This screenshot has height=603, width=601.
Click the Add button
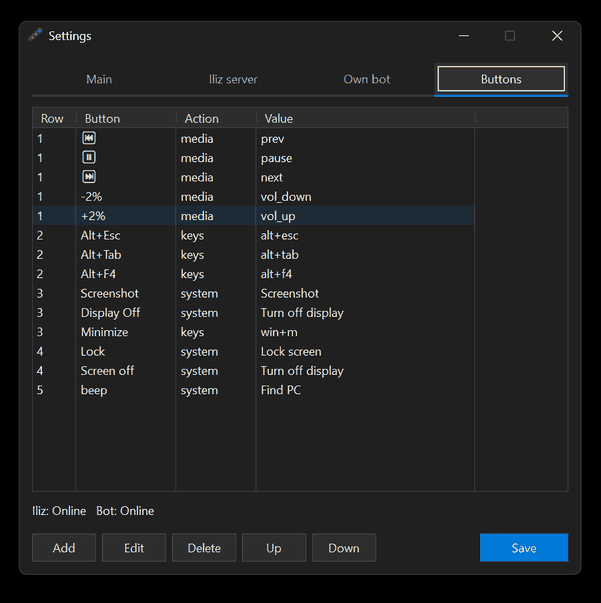(x=64, y=548)
